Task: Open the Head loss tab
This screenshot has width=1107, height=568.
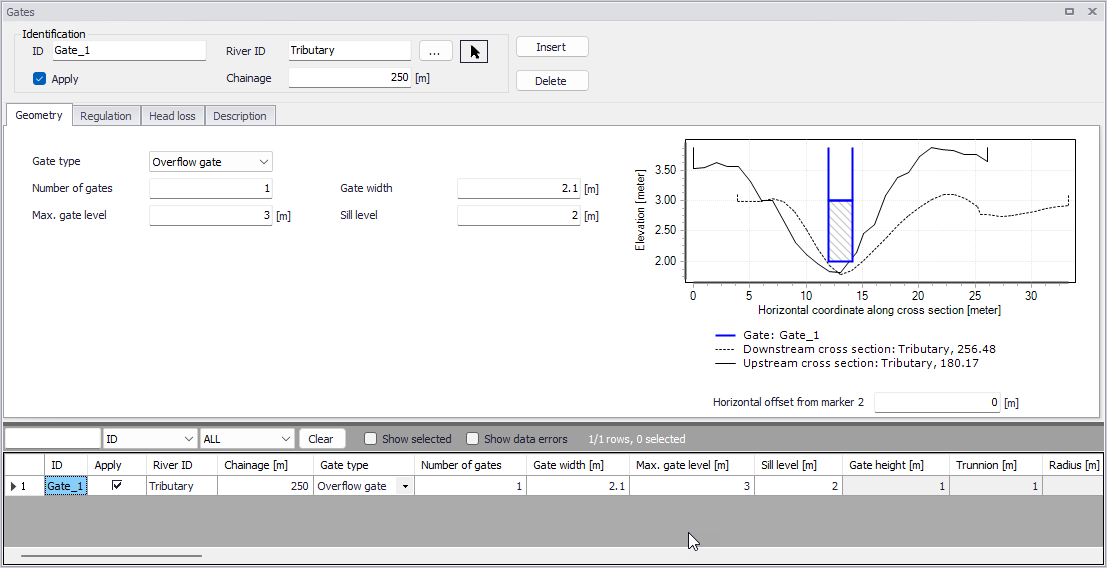Action: [x=172, y=116]
